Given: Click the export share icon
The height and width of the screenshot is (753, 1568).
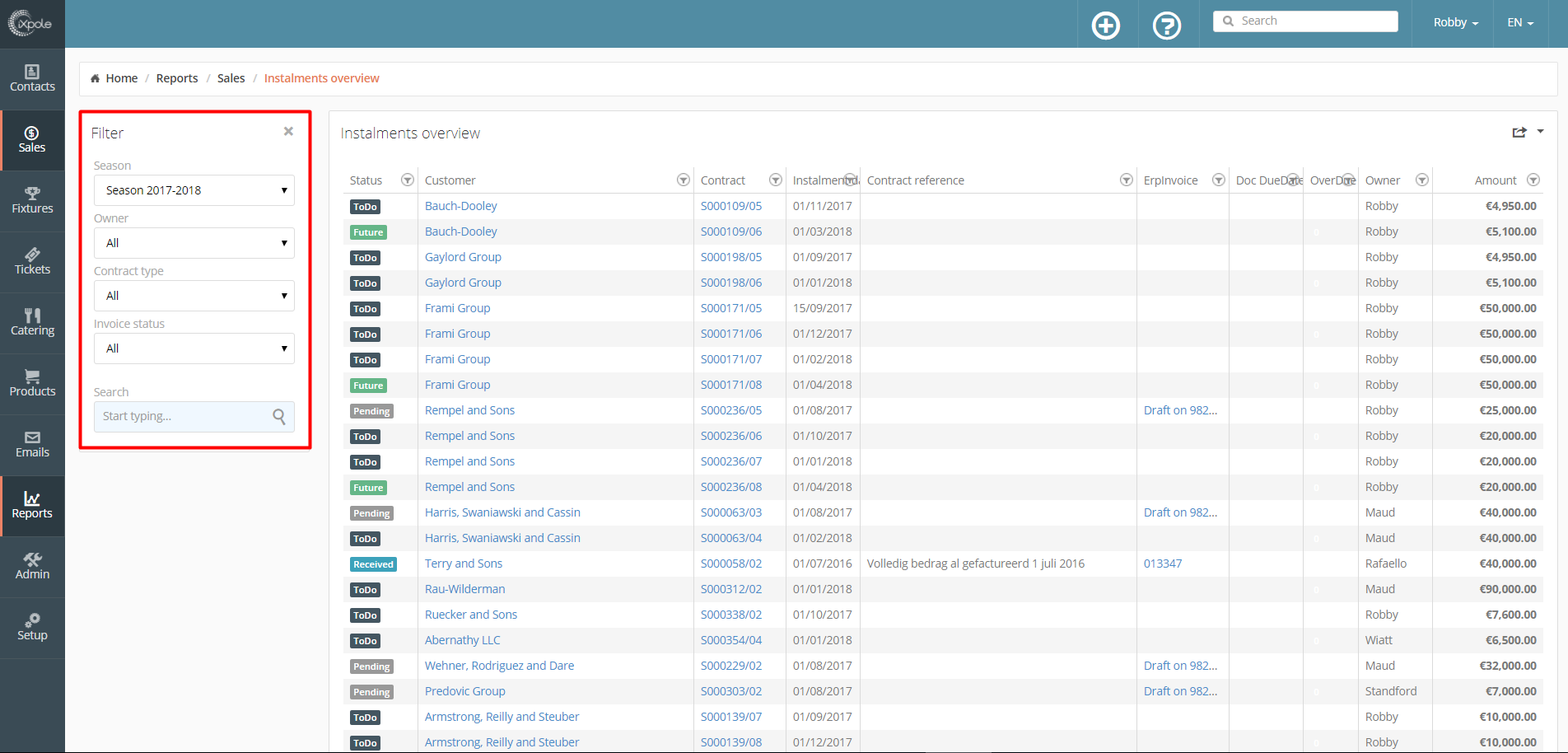Looking at the screenshot, I should click(1519, 133).
